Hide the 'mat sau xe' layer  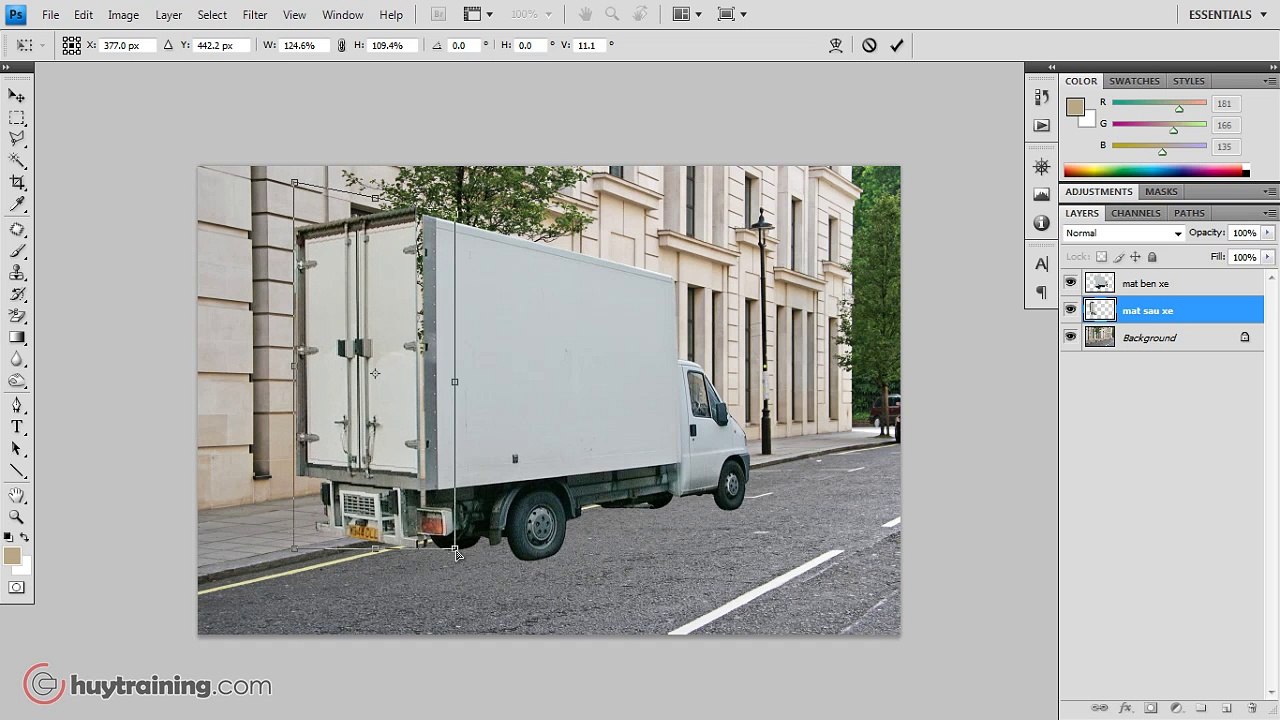coord(1071,310)
